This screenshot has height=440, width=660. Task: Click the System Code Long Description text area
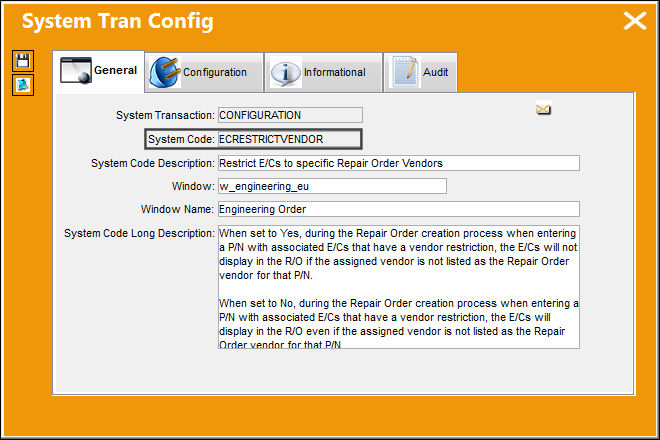(399, 287)
